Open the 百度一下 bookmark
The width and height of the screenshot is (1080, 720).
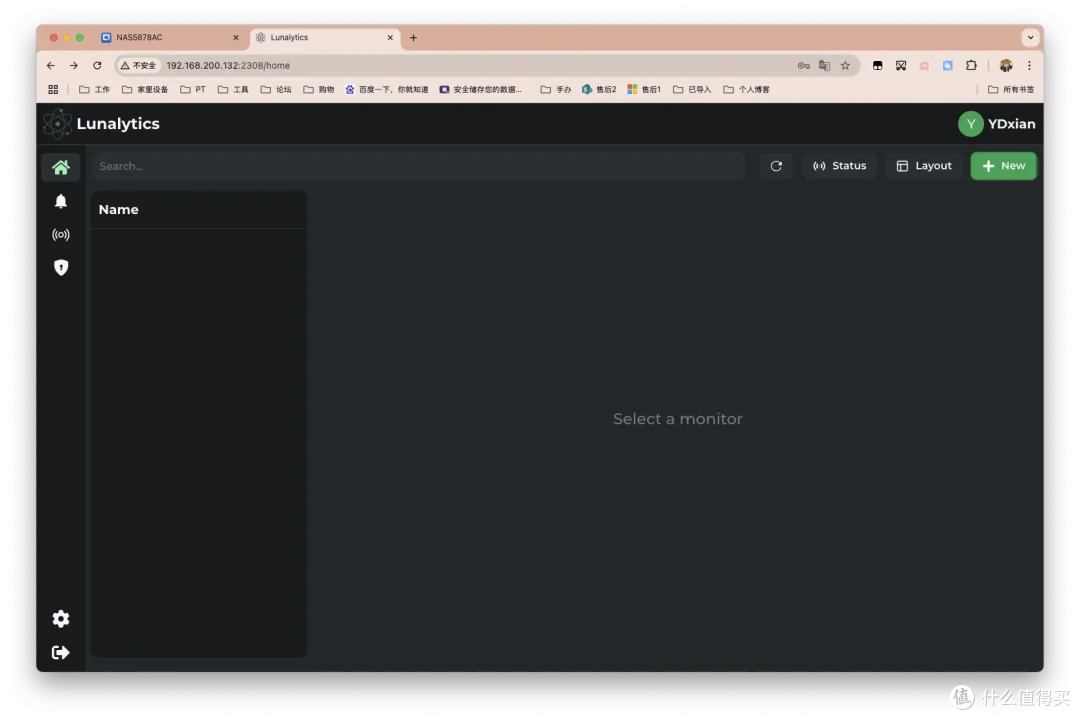386,90
